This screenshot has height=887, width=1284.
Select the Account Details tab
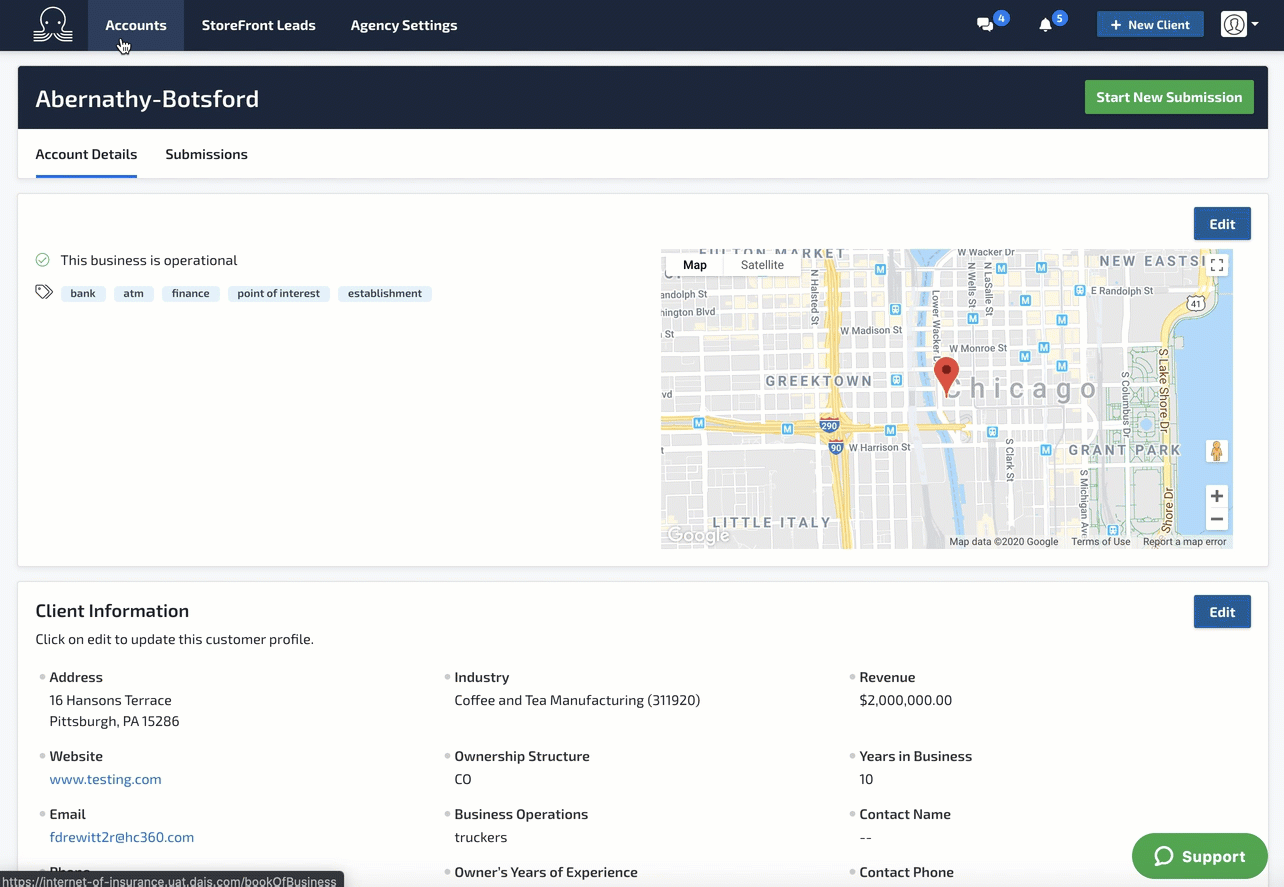point(86,154)
